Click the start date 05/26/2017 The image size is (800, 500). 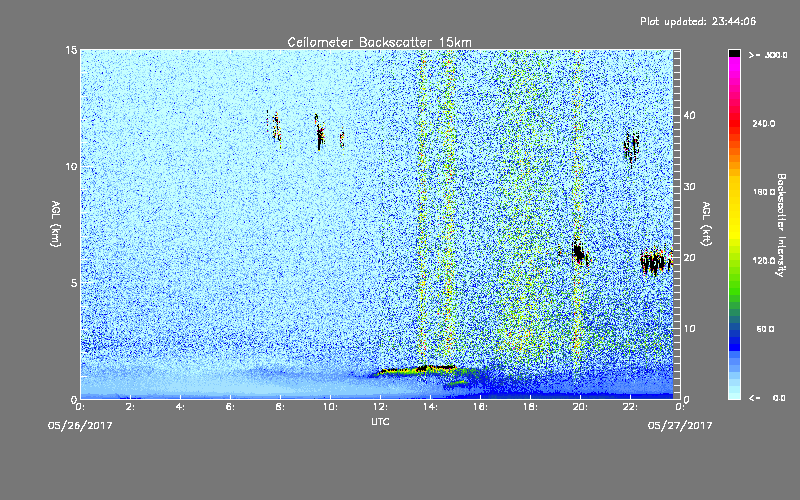pos(80,426)
